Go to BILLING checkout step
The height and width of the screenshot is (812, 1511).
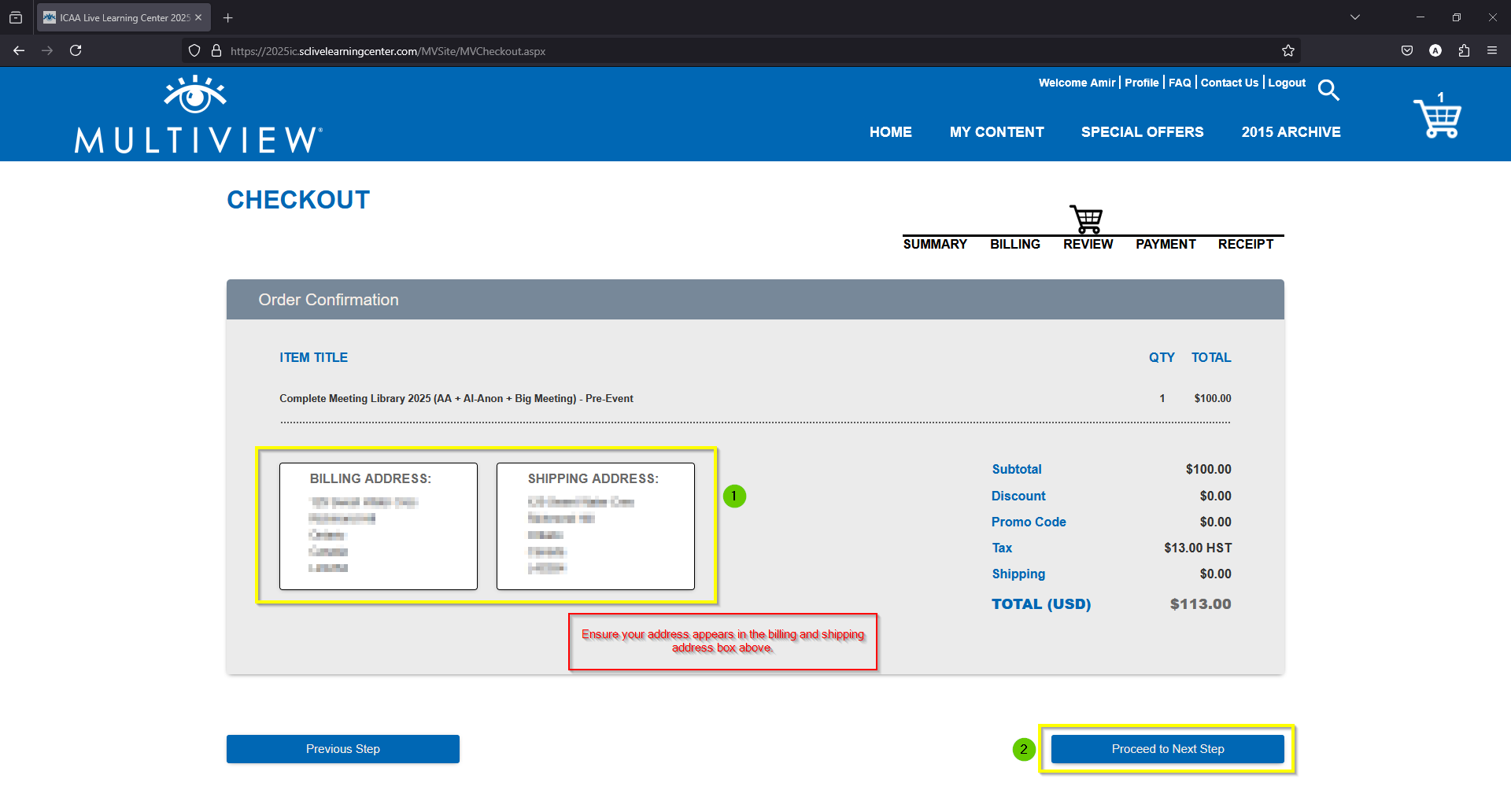[x=1014, y=244]
